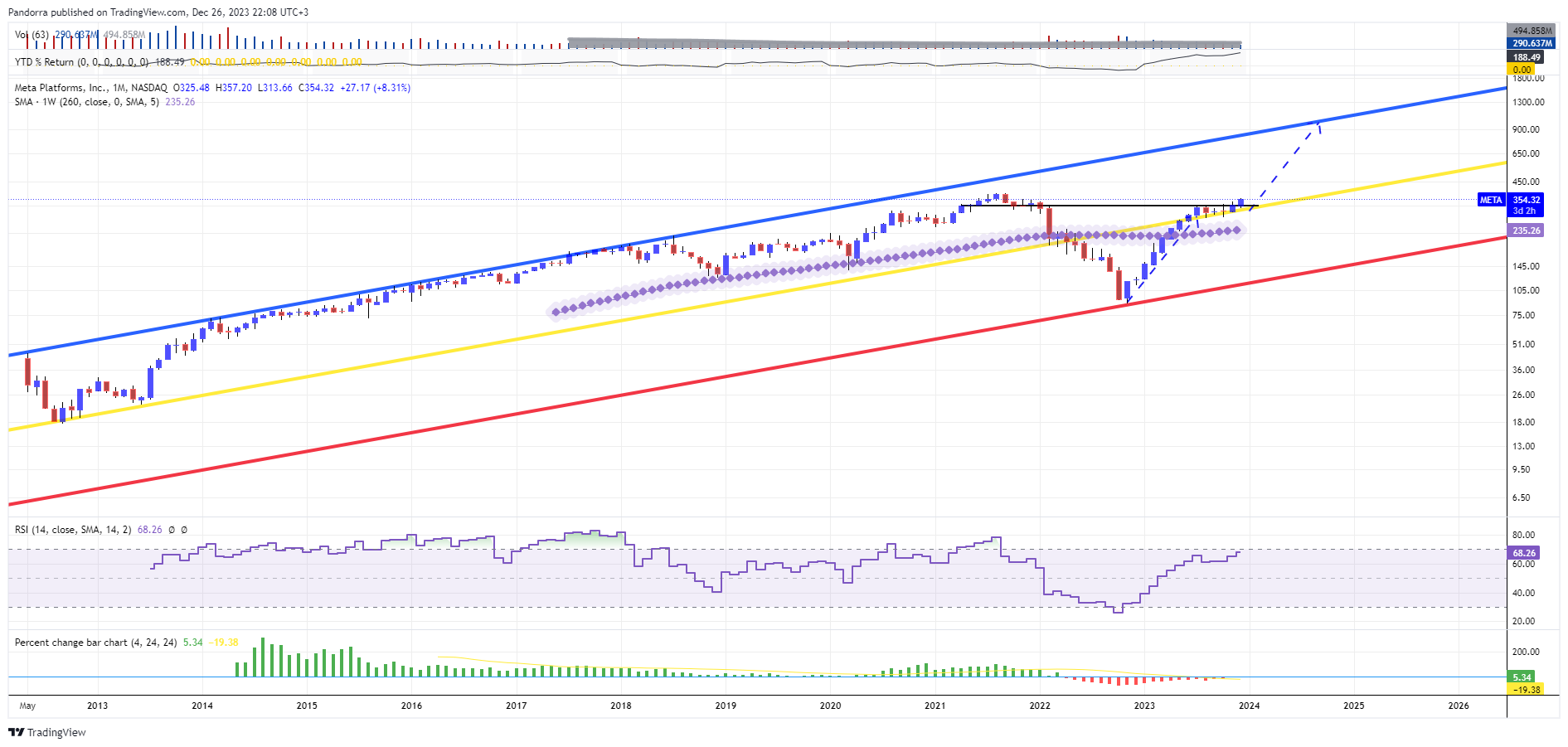The height and width of the screenshot is (747, 1568).
Task: Click the 105.00 price axis tick
Action: pos(1526,290)
